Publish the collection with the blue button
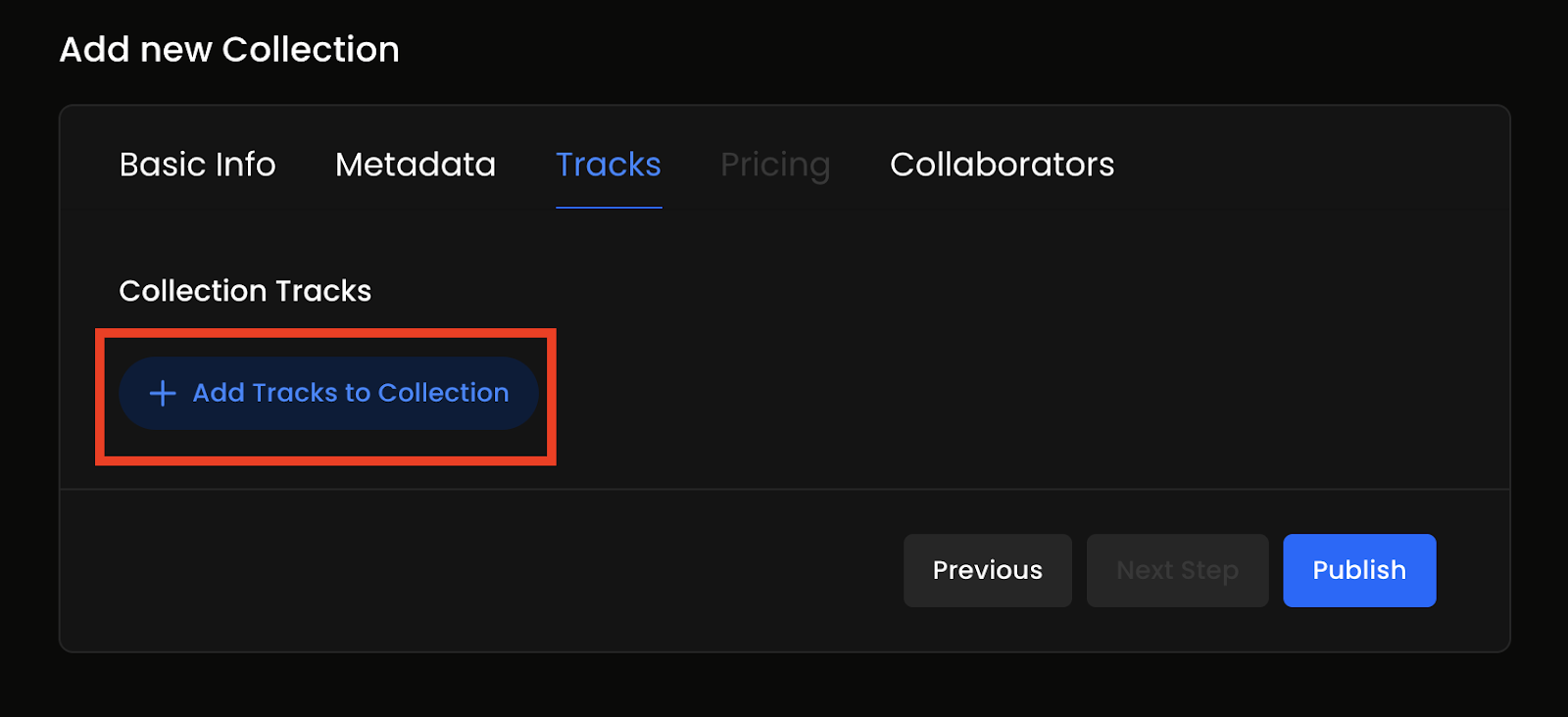Screen dimensions: 1568x717 click(x=1359, y=570)
